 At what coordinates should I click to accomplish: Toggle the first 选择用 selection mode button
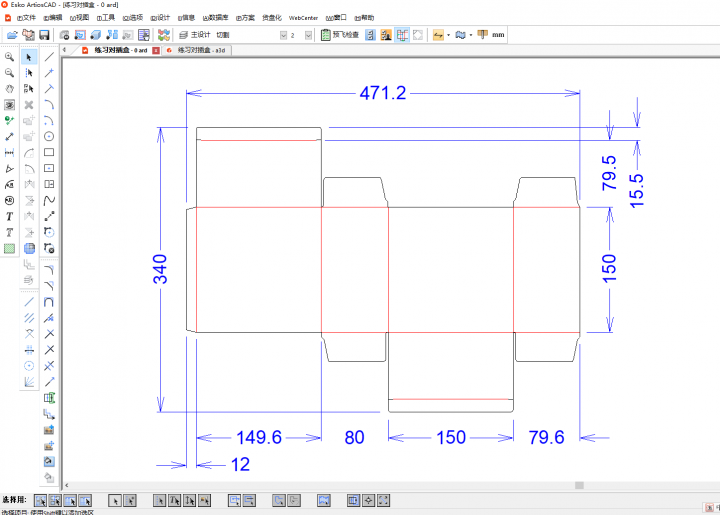[40, 500]
